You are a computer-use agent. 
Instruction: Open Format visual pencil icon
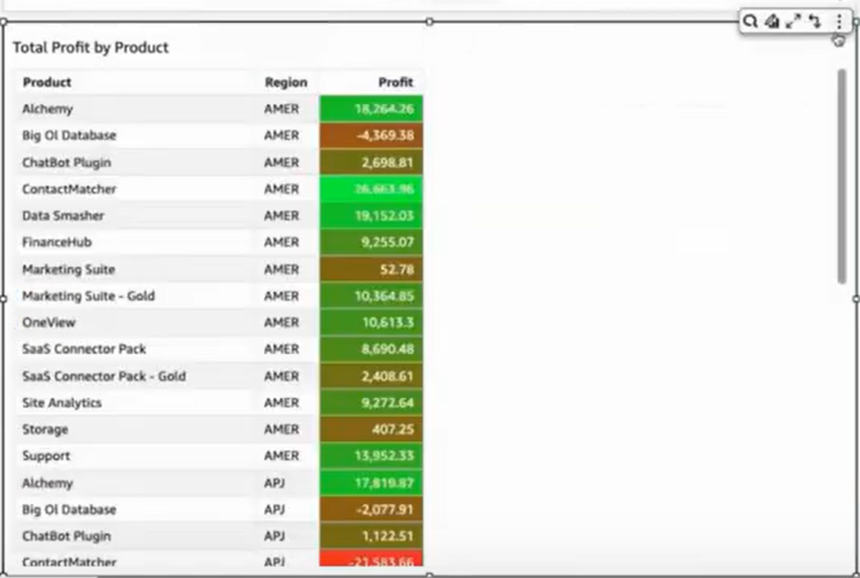772,21
